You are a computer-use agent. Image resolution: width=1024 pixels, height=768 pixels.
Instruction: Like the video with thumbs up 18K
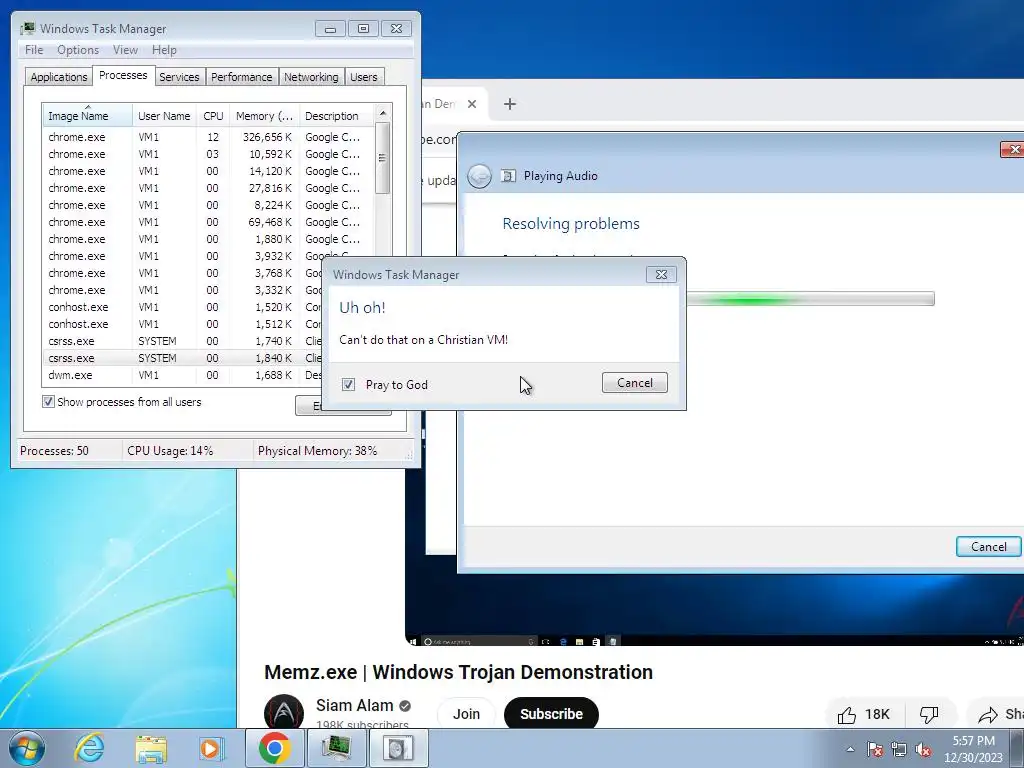863,714
